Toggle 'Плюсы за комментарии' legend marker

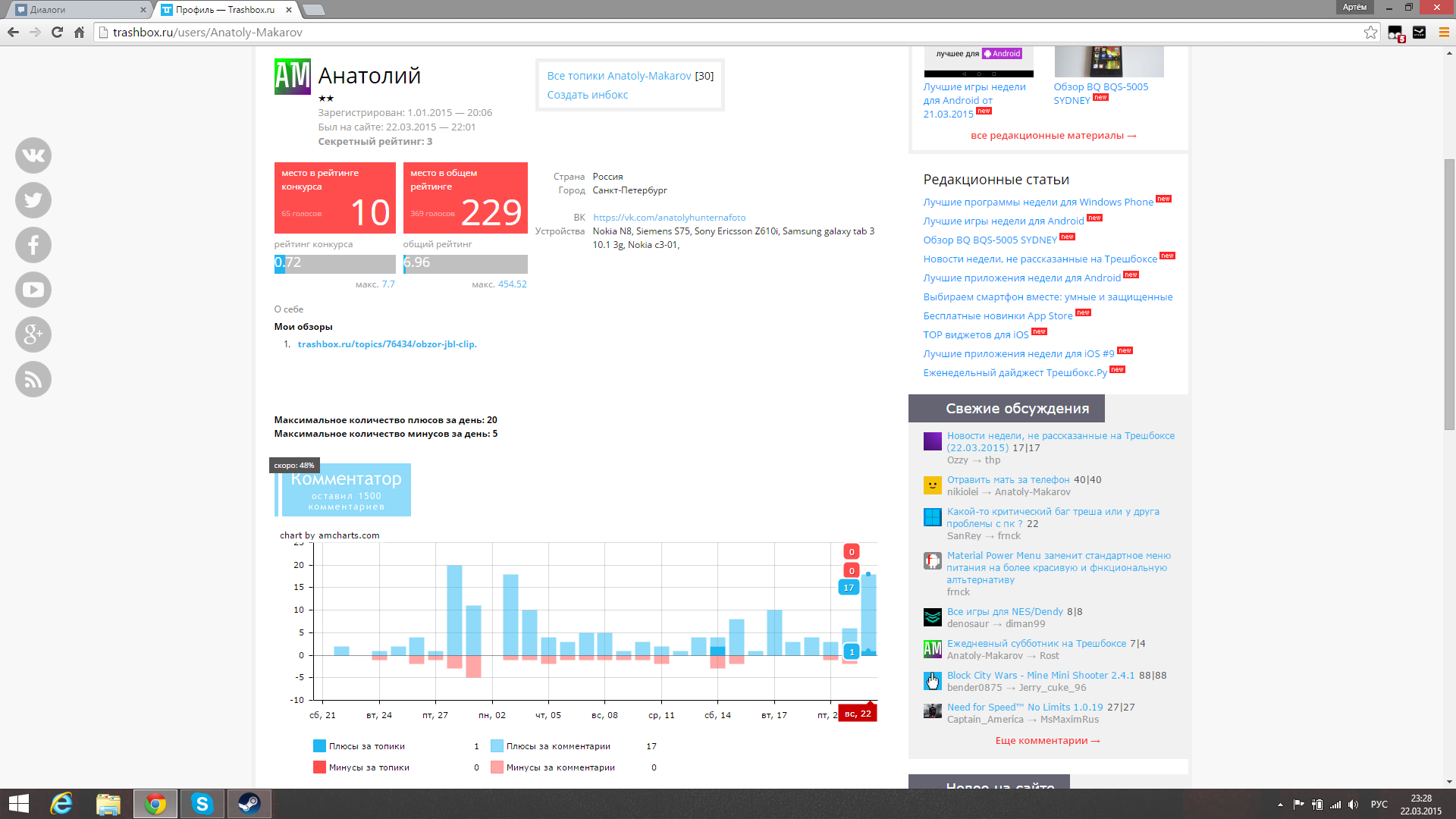497,746
